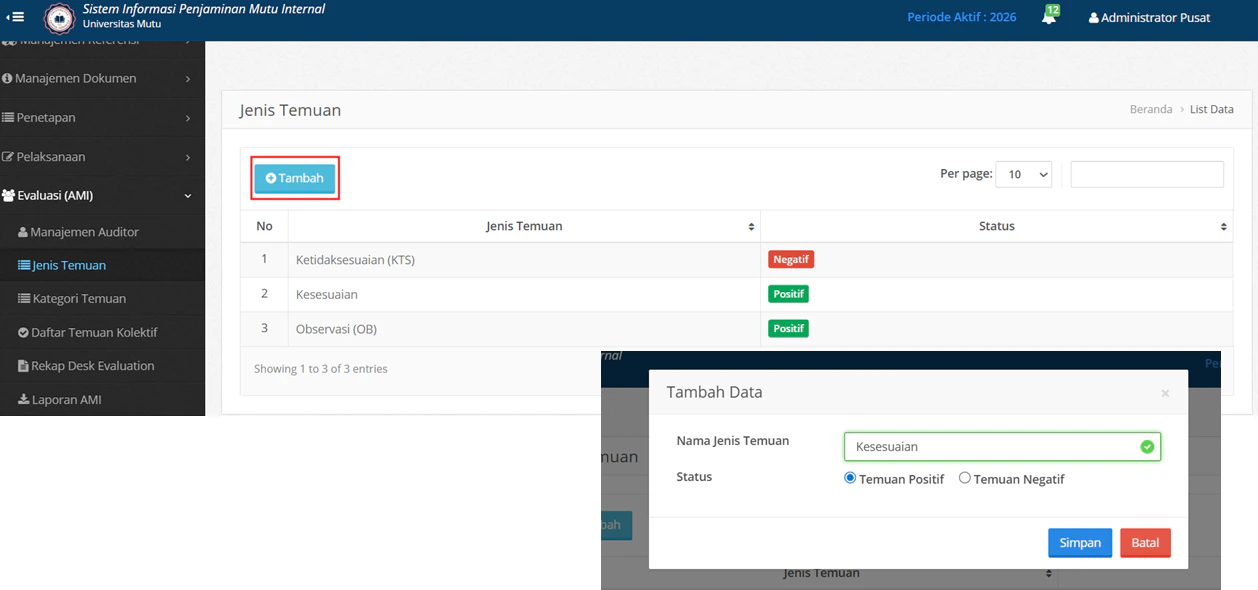Click the user icon next to Manajemen Auditor
Image resolution: width=1258 pixels, height=590 pixels.
[23, 232]
